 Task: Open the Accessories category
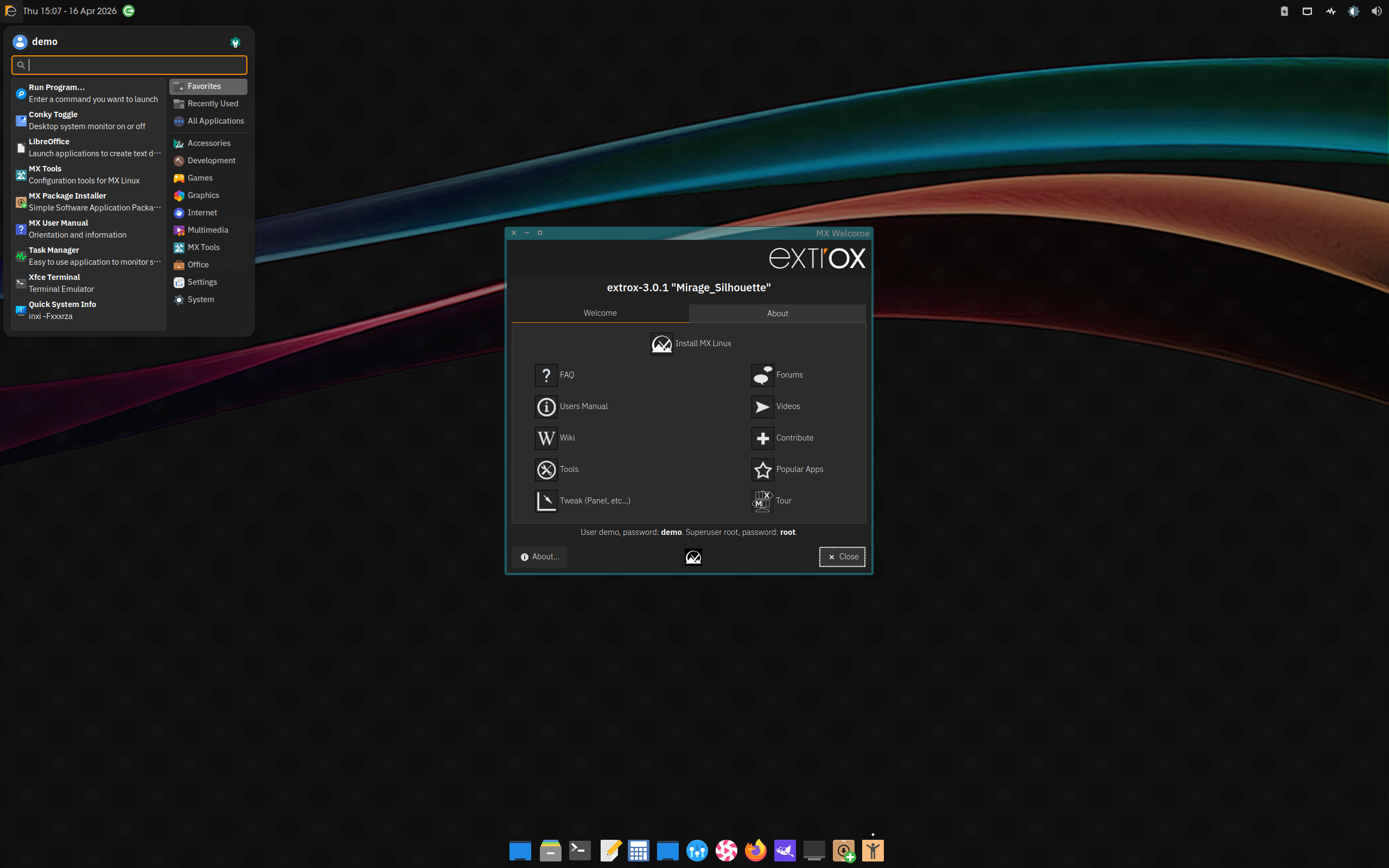pos(208,144)
